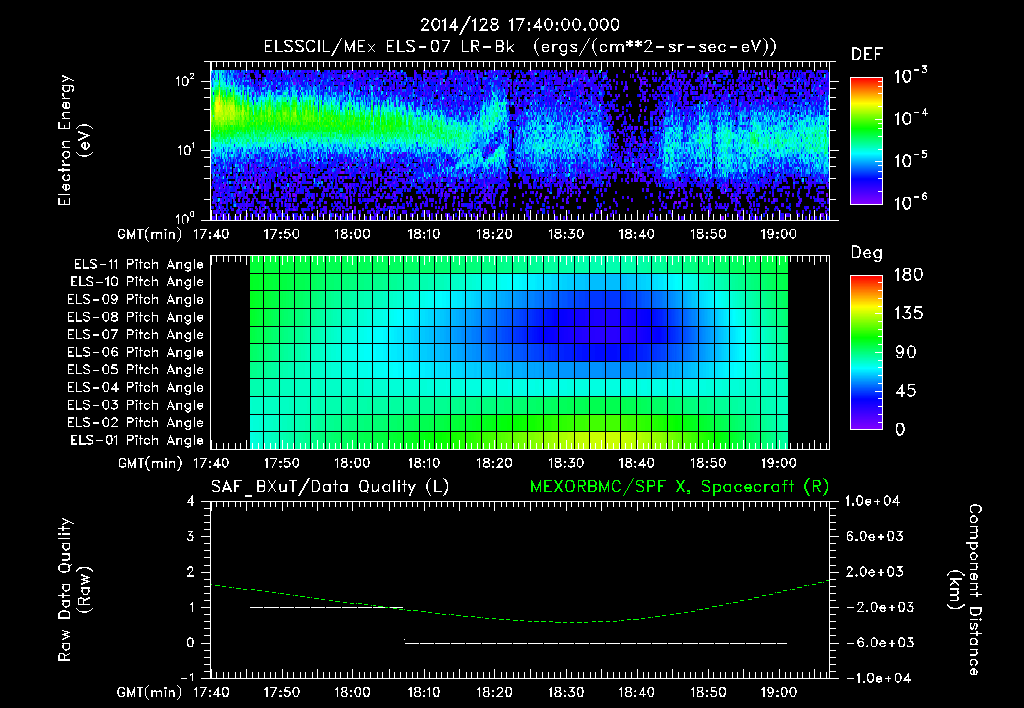Click the SAF_BXuT/Data Quality (L) label

coord(330,487)
